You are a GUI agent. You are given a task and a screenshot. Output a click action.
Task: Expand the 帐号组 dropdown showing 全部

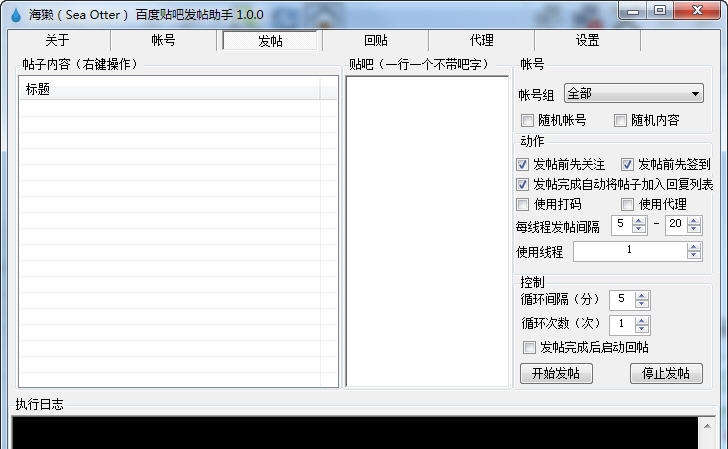634,93
